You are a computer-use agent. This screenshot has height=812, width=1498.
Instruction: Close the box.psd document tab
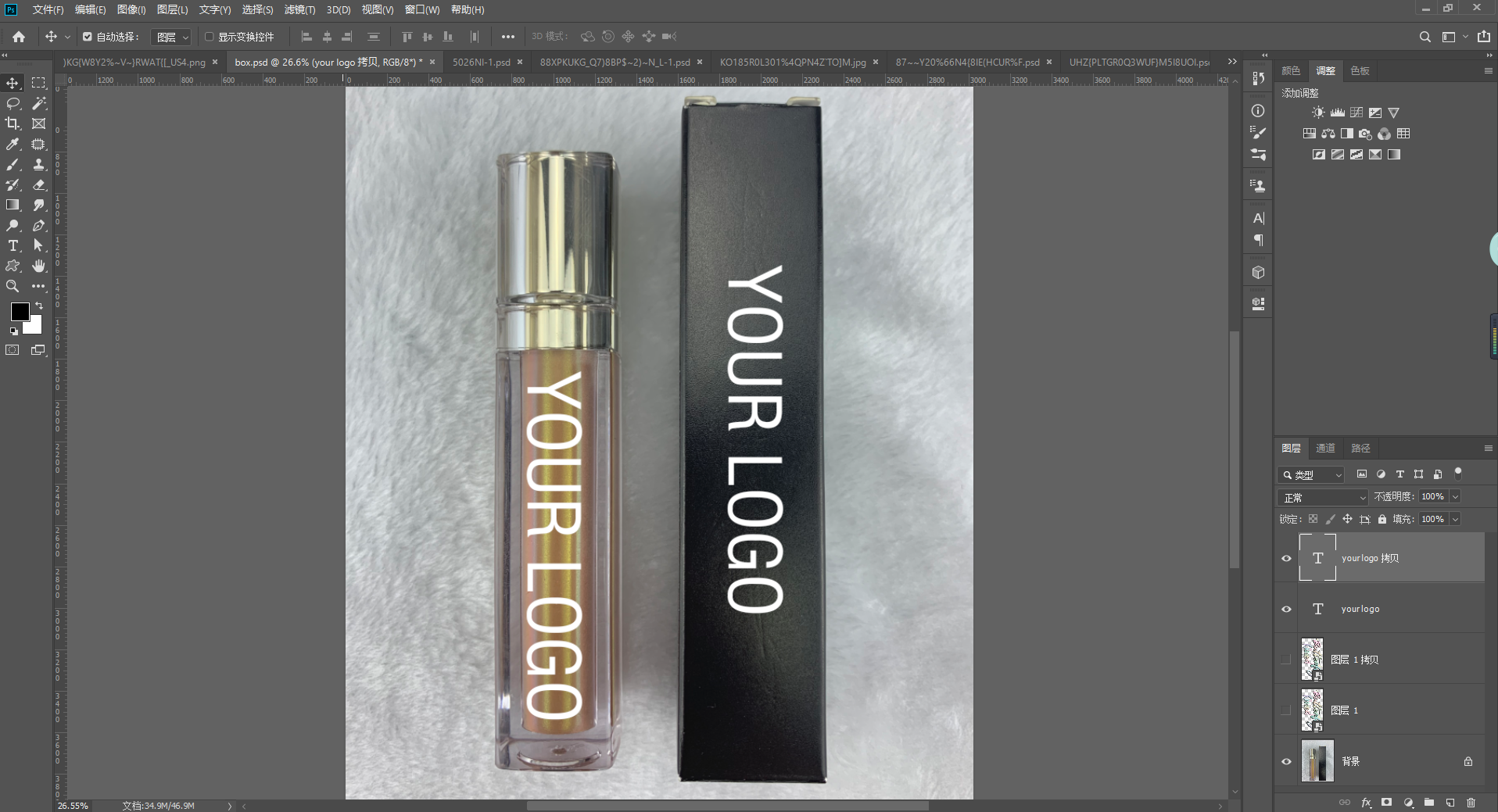(432, 62)
